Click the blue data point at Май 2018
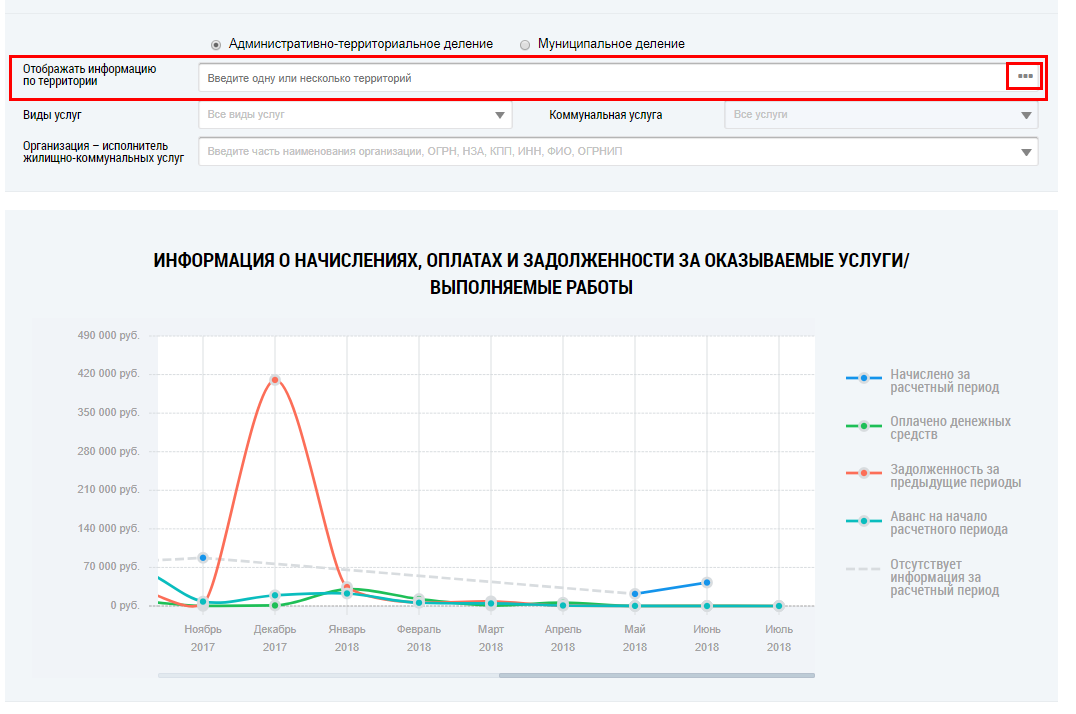 point(635,594)
